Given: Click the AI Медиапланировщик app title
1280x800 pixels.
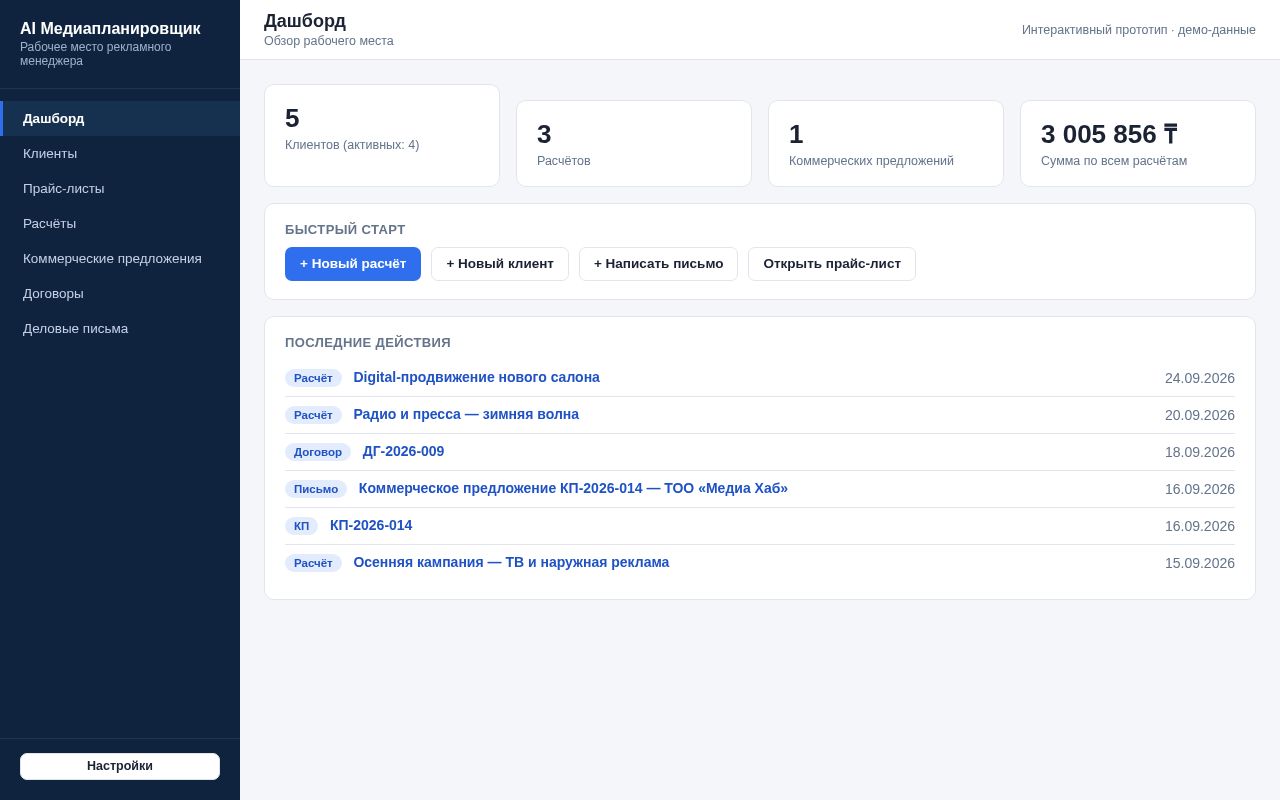Looking at the screenshot, I should point(110,29).
